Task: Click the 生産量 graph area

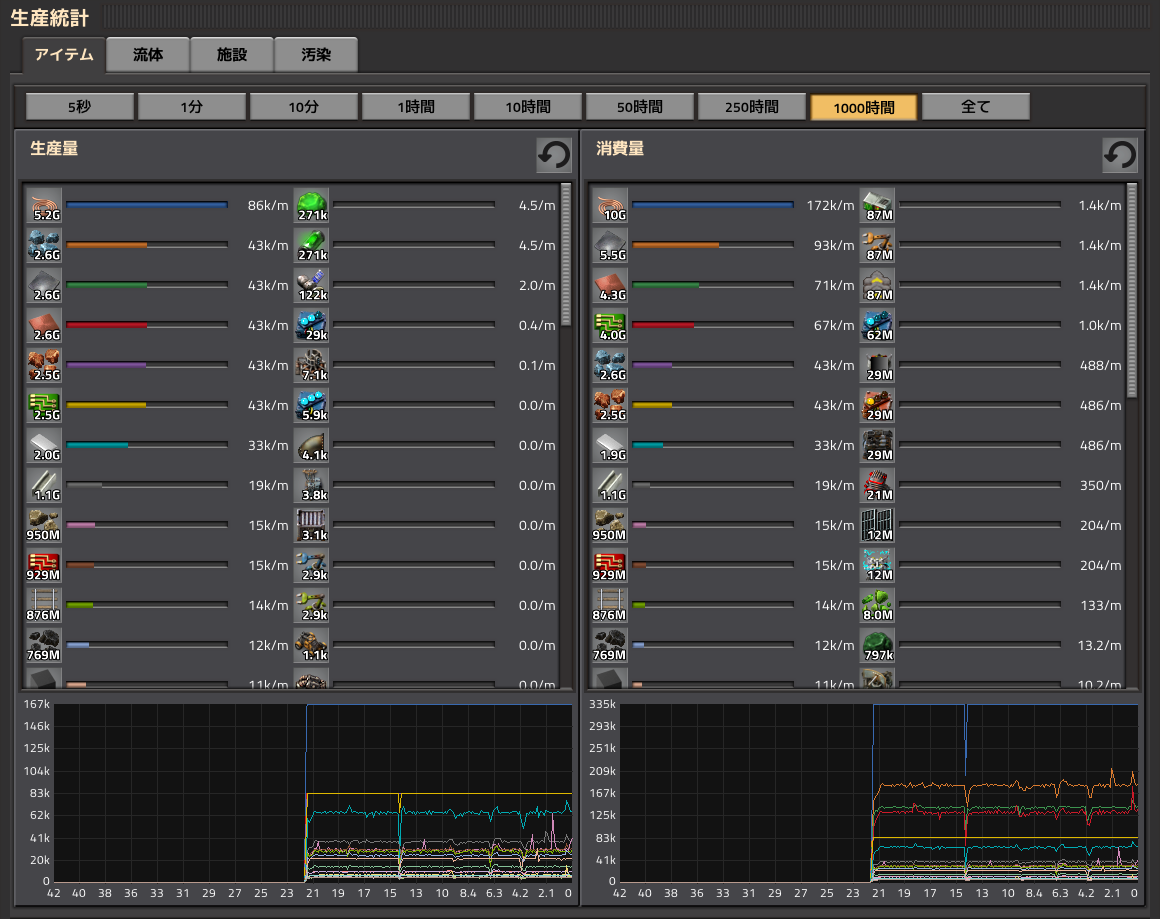Action: point(312,792)
